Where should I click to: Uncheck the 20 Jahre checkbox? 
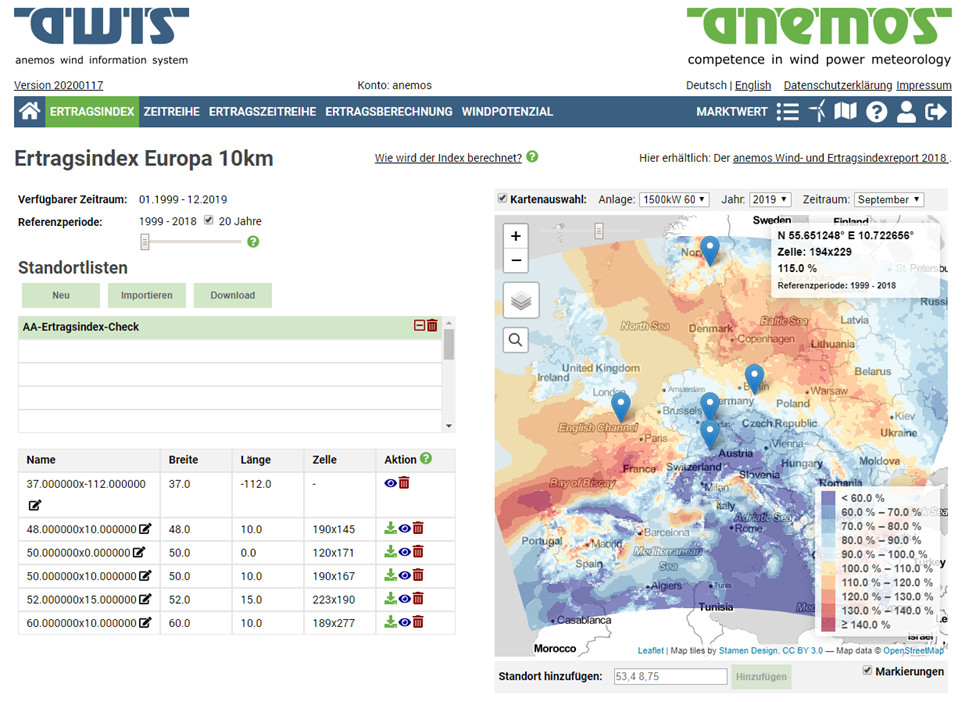209,221
